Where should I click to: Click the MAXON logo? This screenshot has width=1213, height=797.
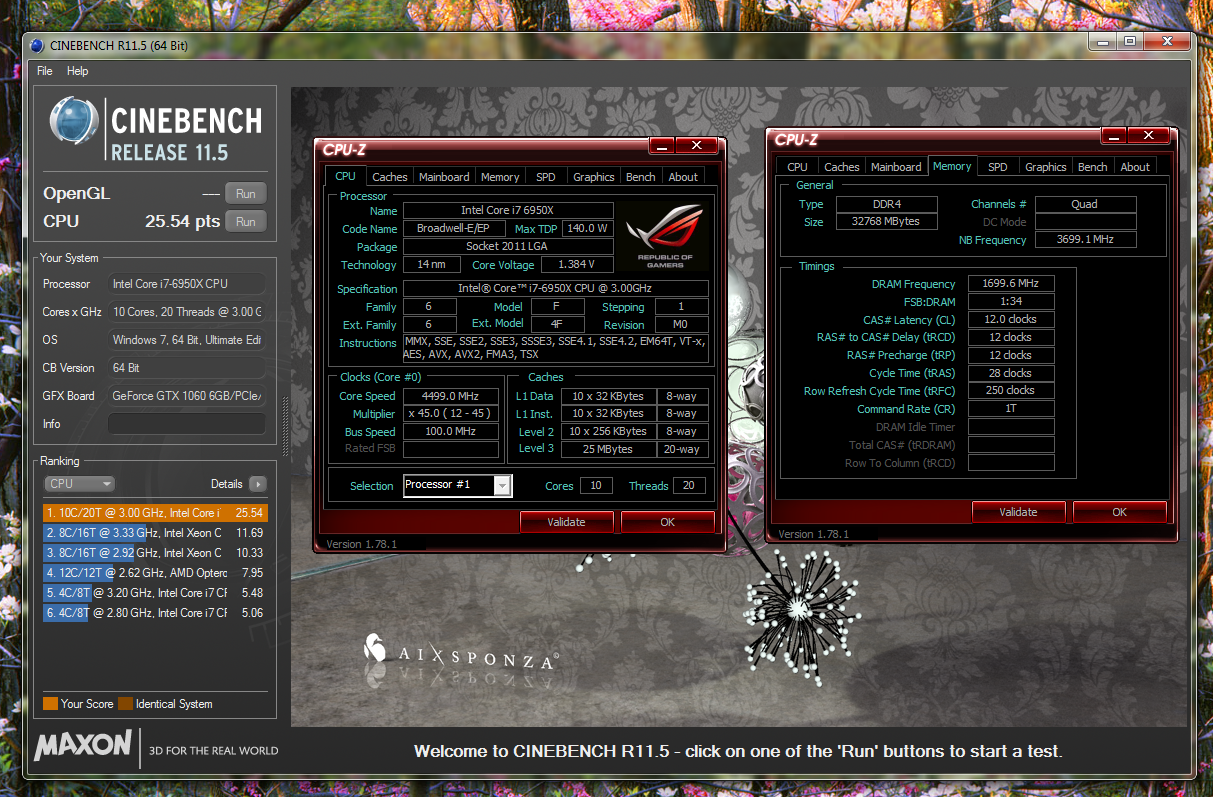[x=83, y=745]
